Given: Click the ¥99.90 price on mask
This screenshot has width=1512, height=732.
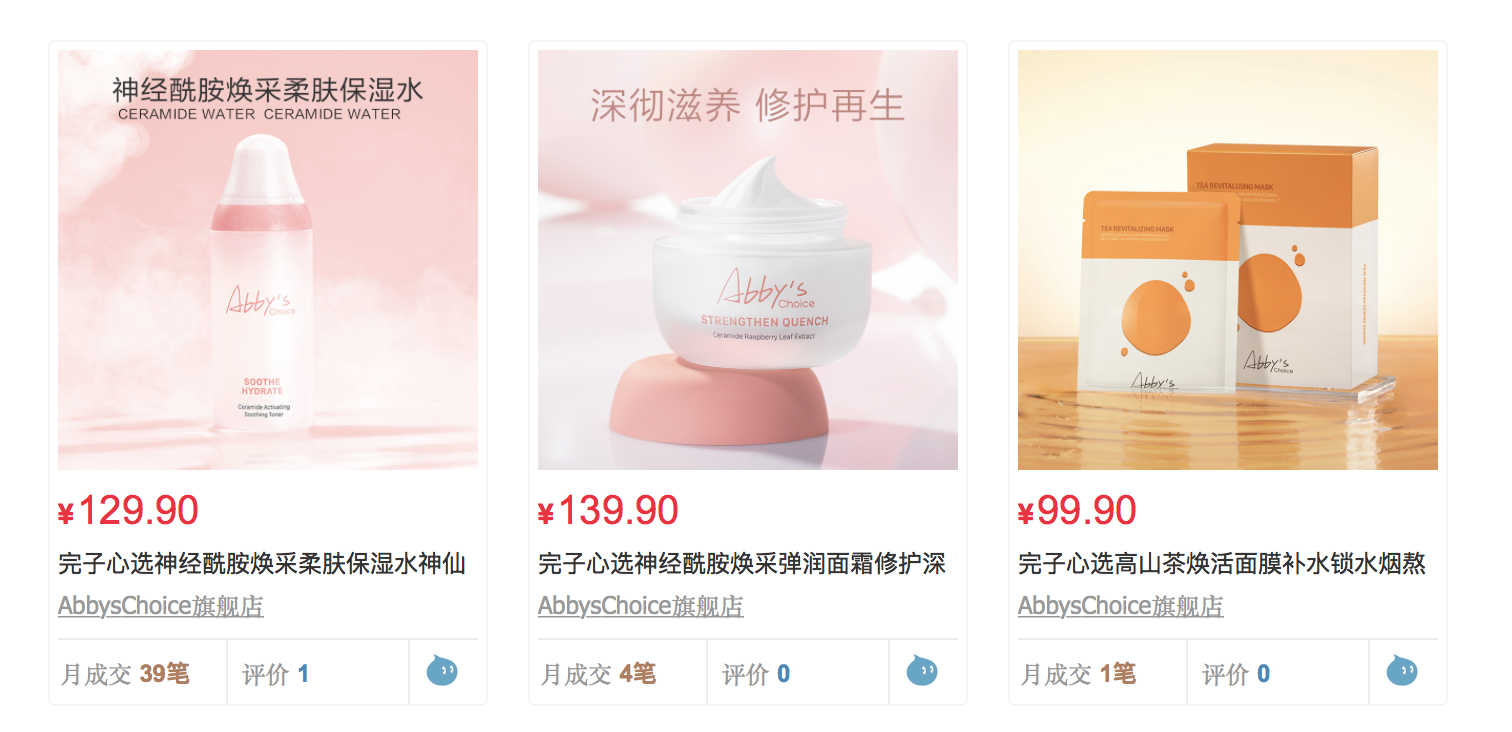Looking at the screenshot, I should (x=1077, y=511).
